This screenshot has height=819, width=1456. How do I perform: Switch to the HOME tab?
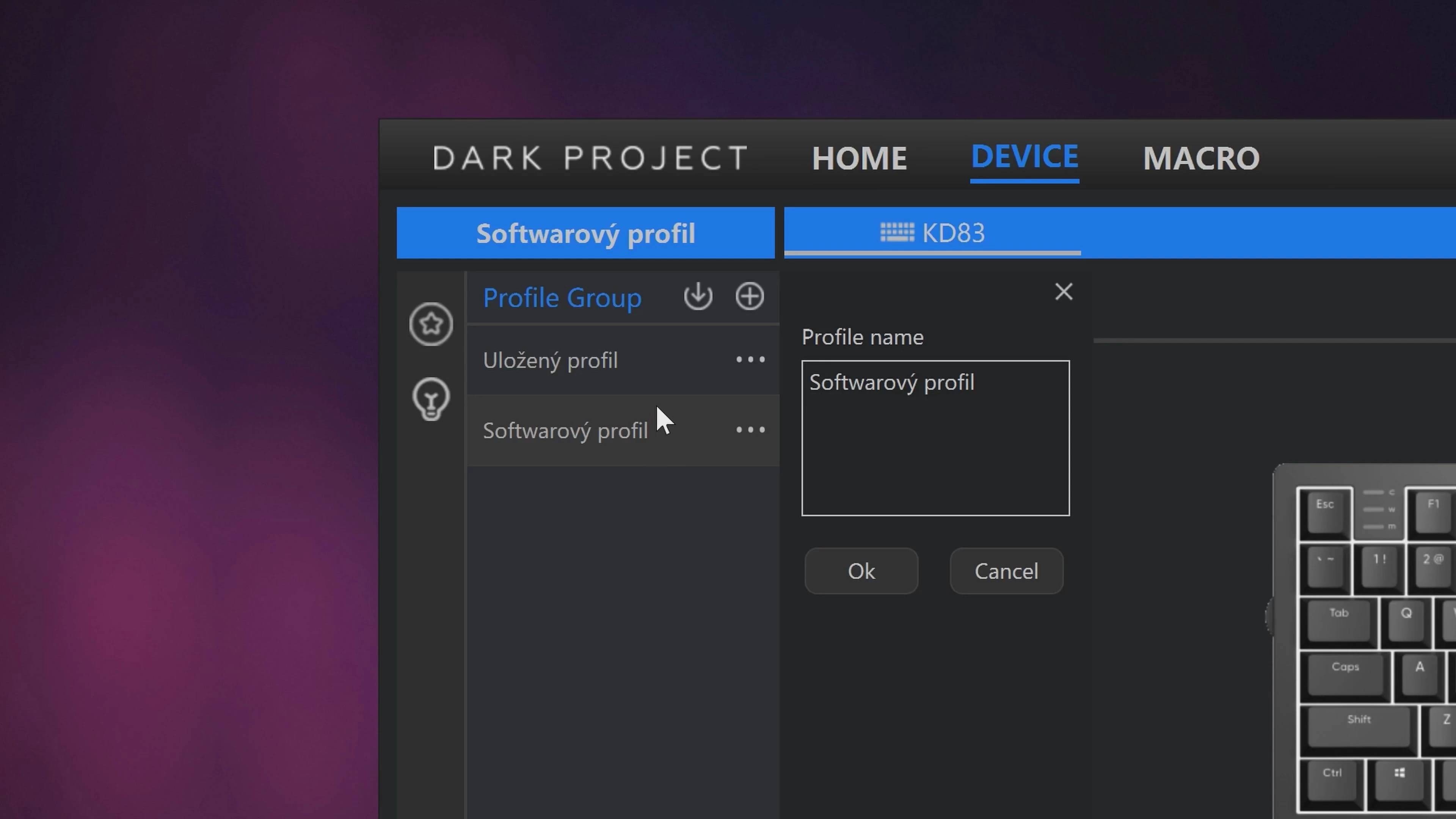(x=859, y=158)
